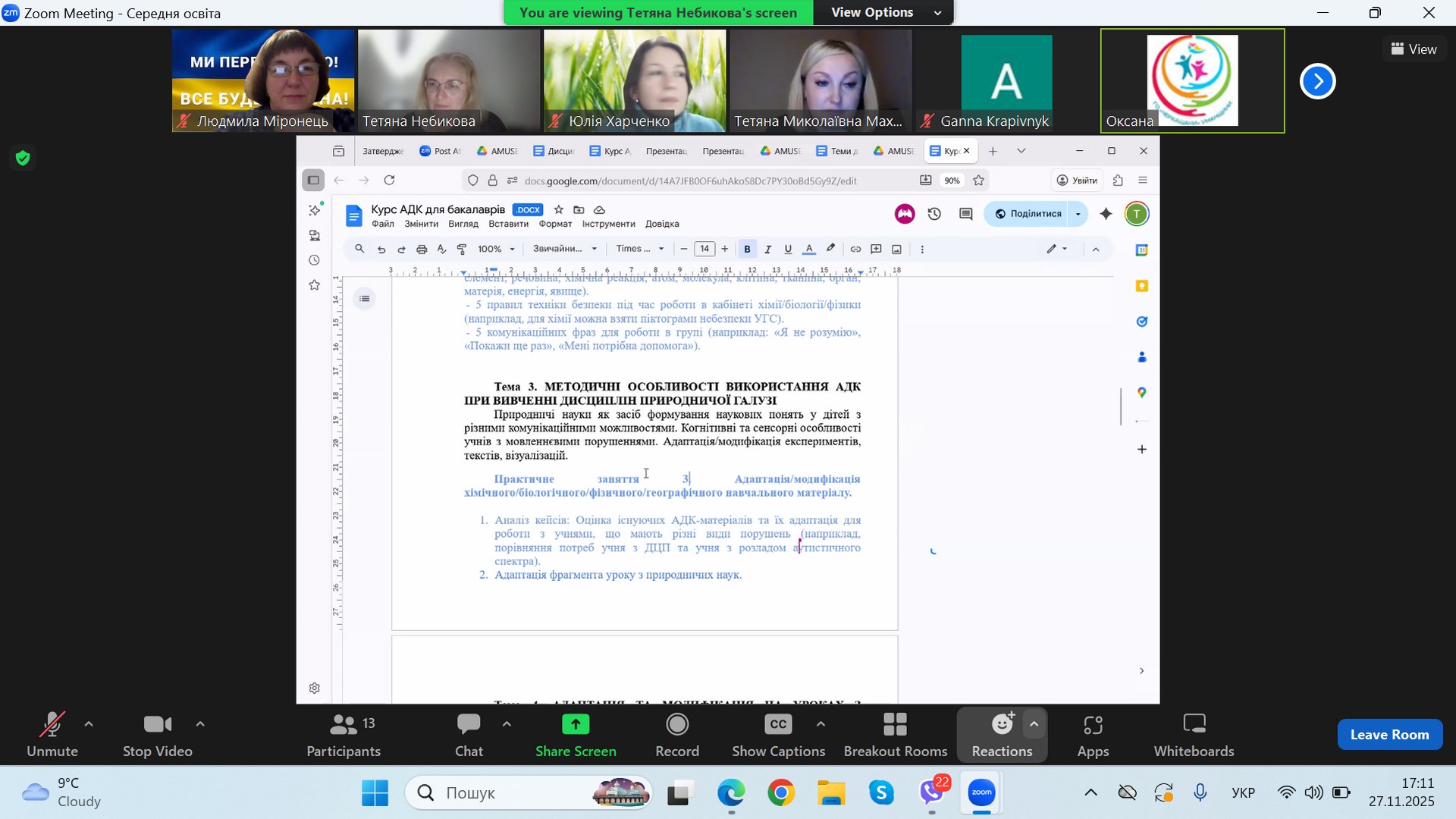Open Whiteboards
The image size is (1456, 819).
click(x=1193, y=735)
